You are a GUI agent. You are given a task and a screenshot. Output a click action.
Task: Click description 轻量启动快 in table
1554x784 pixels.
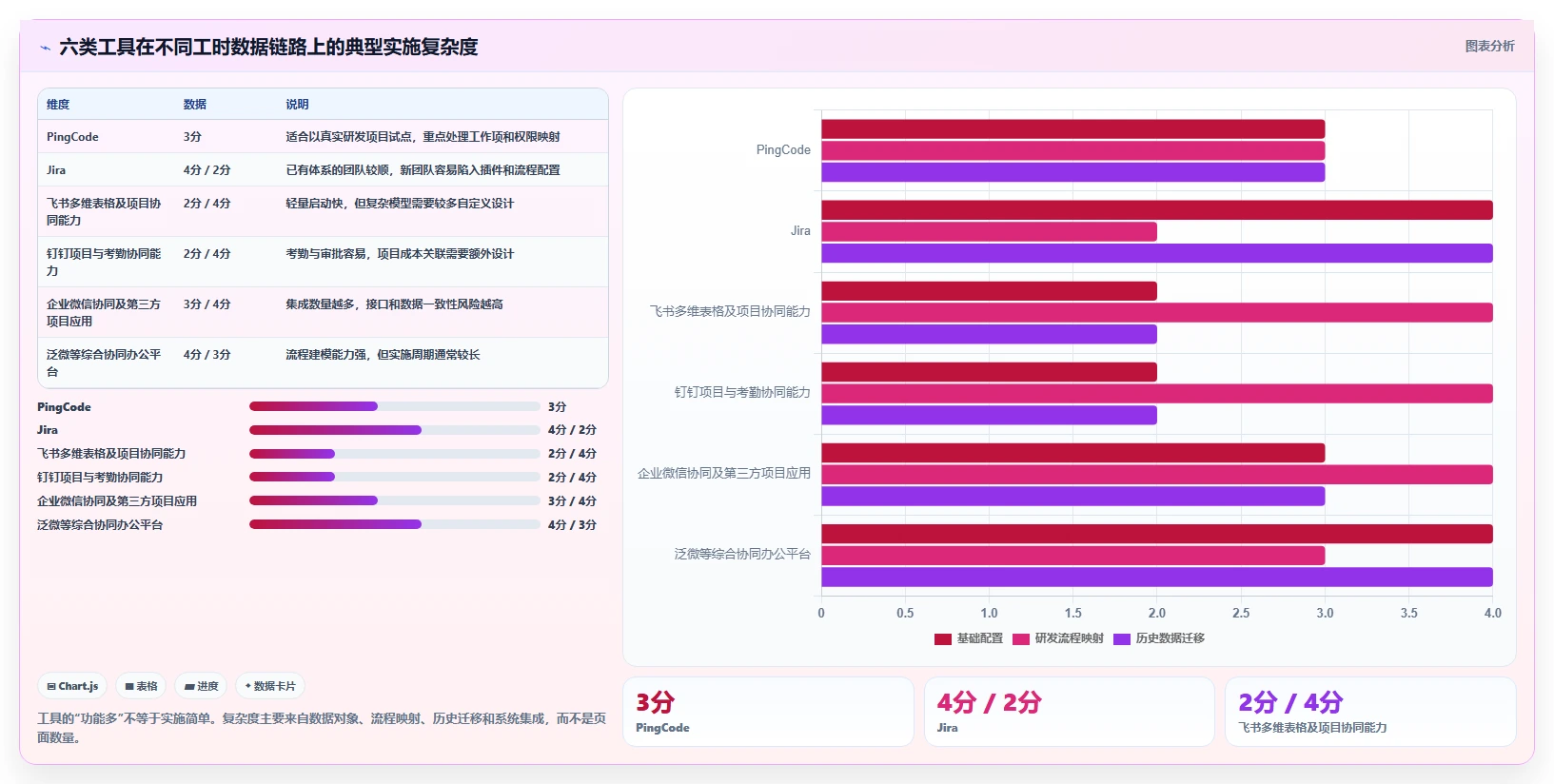[400, 204]
